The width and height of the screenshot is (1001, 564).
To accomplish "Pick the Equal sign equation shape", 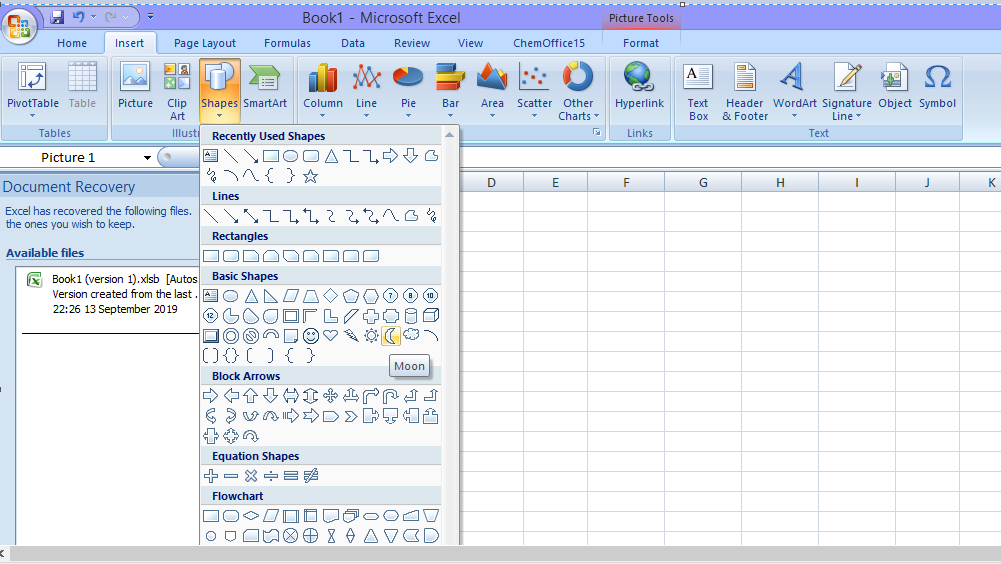I will (x=290, y=475).
